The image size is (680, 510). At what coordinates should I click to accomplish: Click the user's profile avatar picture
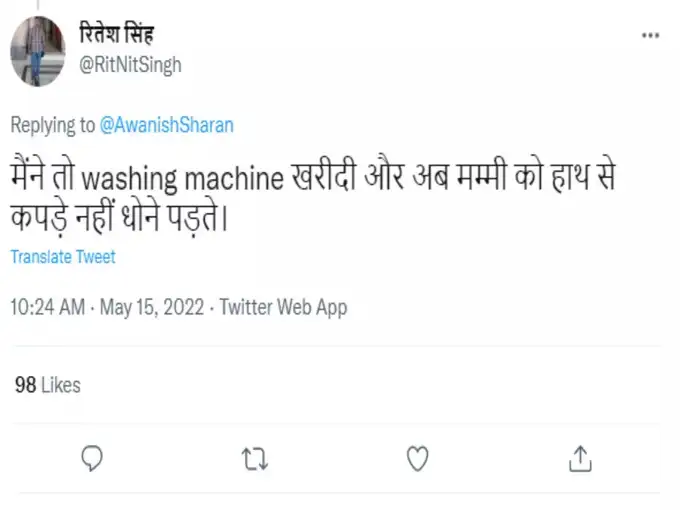point(37,51)
